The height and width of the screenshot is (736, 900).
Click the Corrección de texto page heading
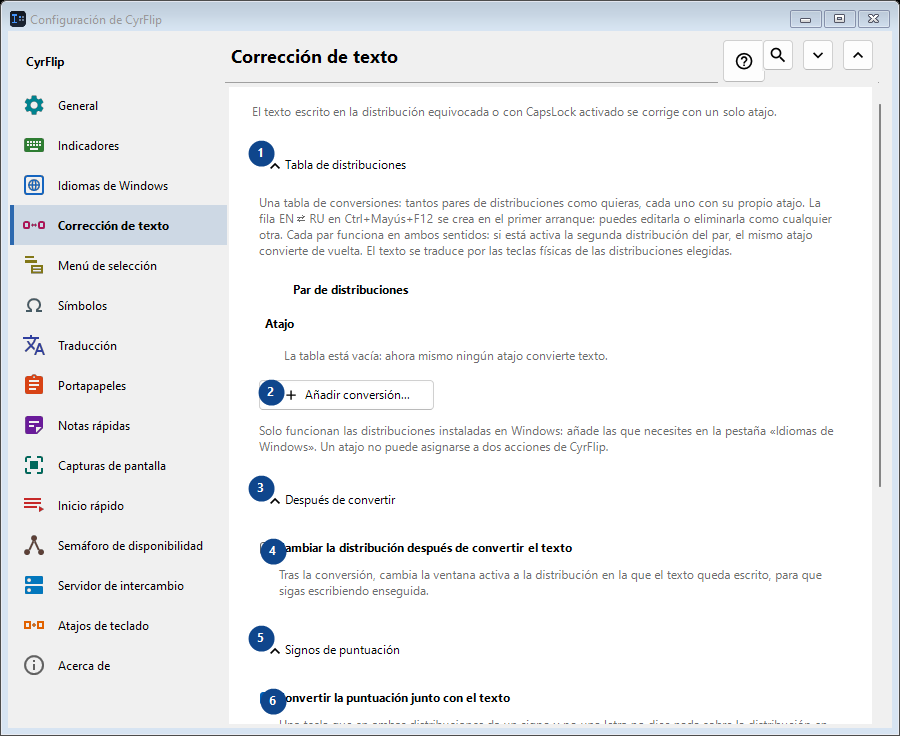(x=315, y=57)
